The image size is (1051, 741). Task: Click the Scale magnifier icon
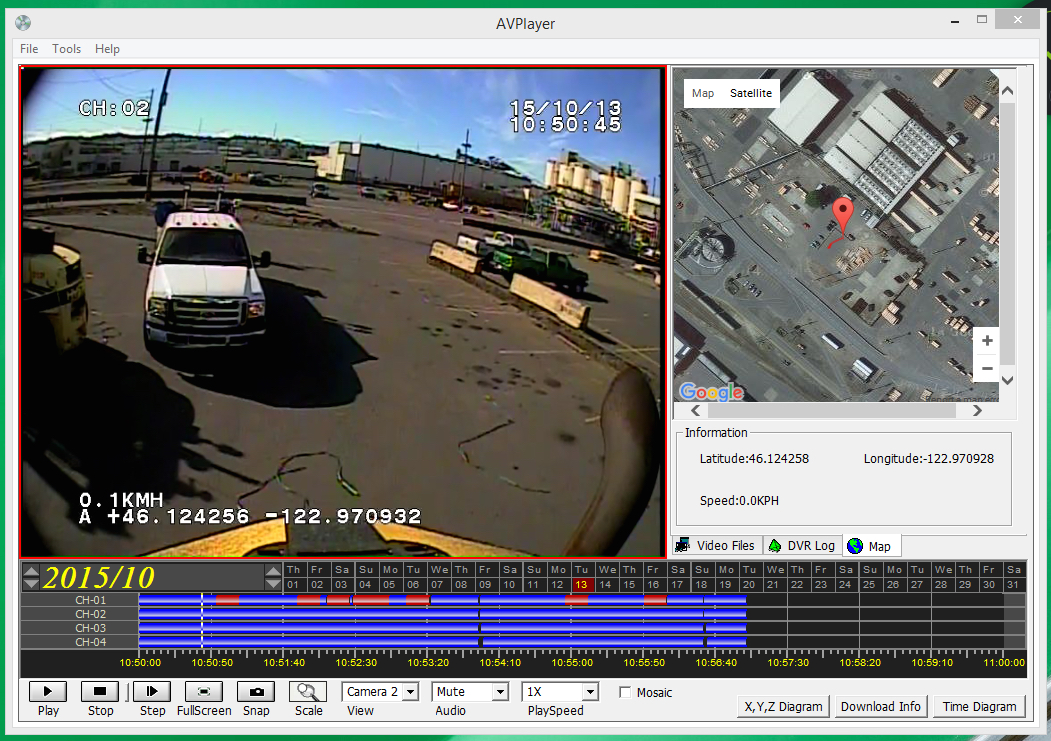(308, 691)
